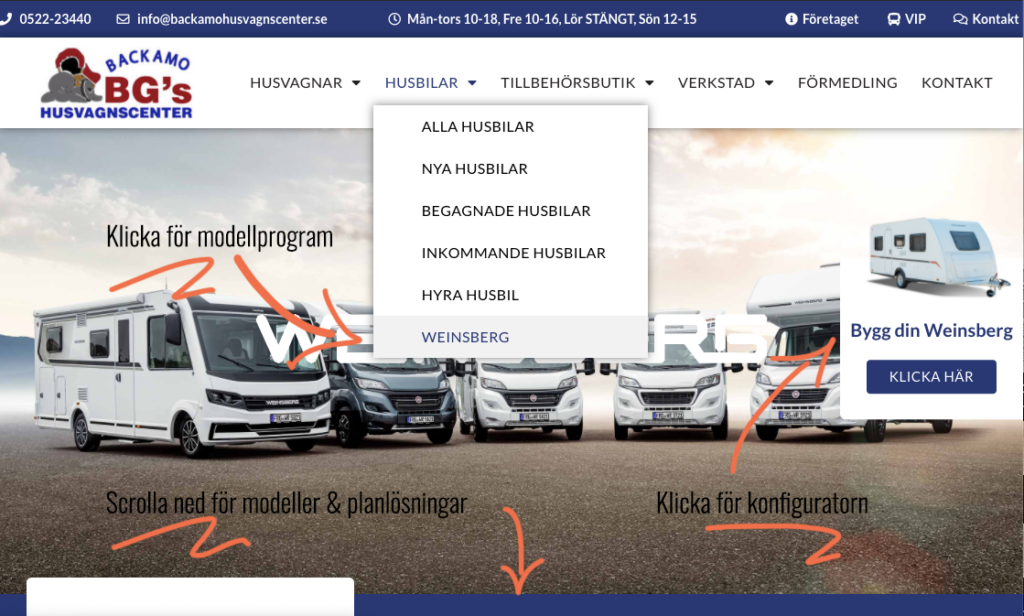Open the Husvagnar menu
The height and width of the screenshot is (616, 1024).
(x=296, y=83)
